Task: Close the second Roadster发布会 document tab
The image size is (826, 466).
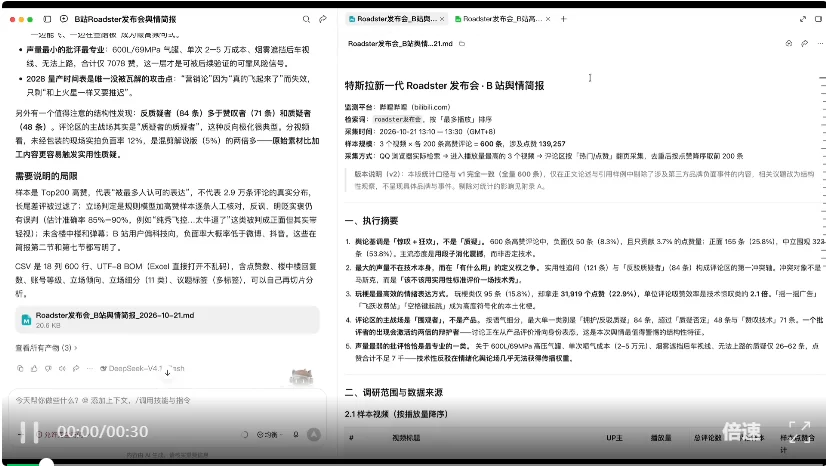Action: [548, 19]
